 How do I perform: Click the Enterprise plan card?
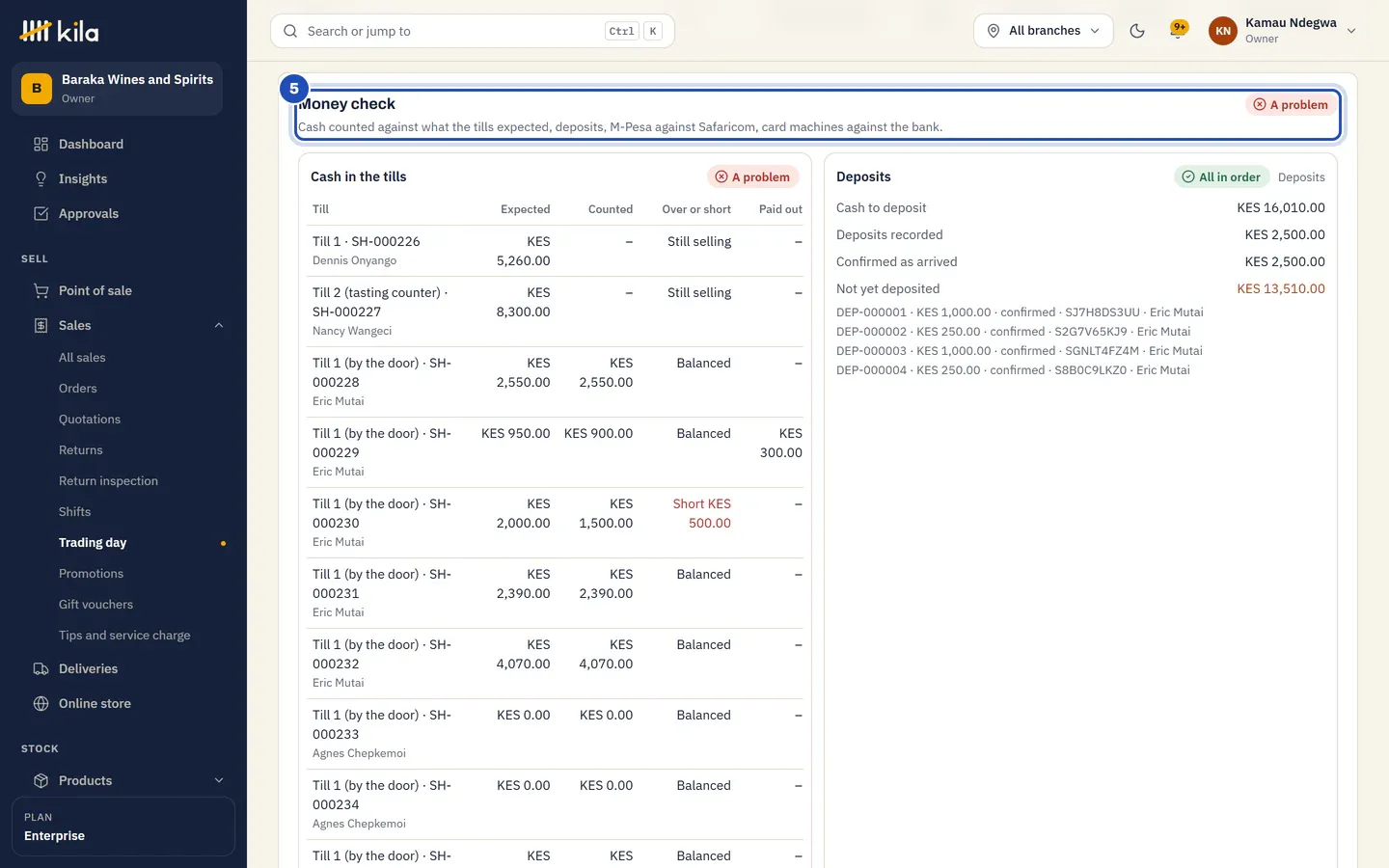click(x=123, y=827)
